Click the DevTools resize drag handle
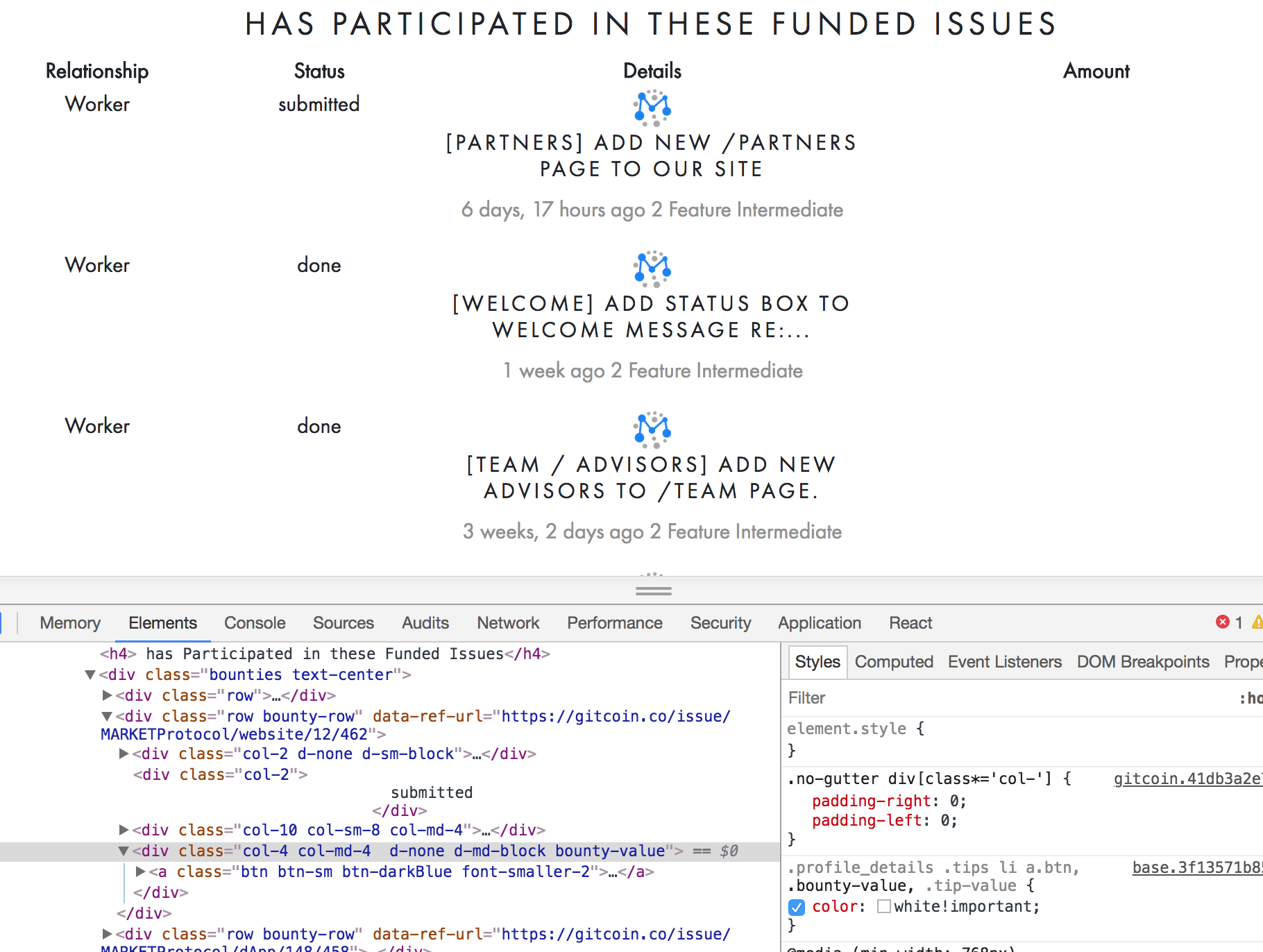The height and width of the screenshot is (952, 1263). (x=653, y=590)
